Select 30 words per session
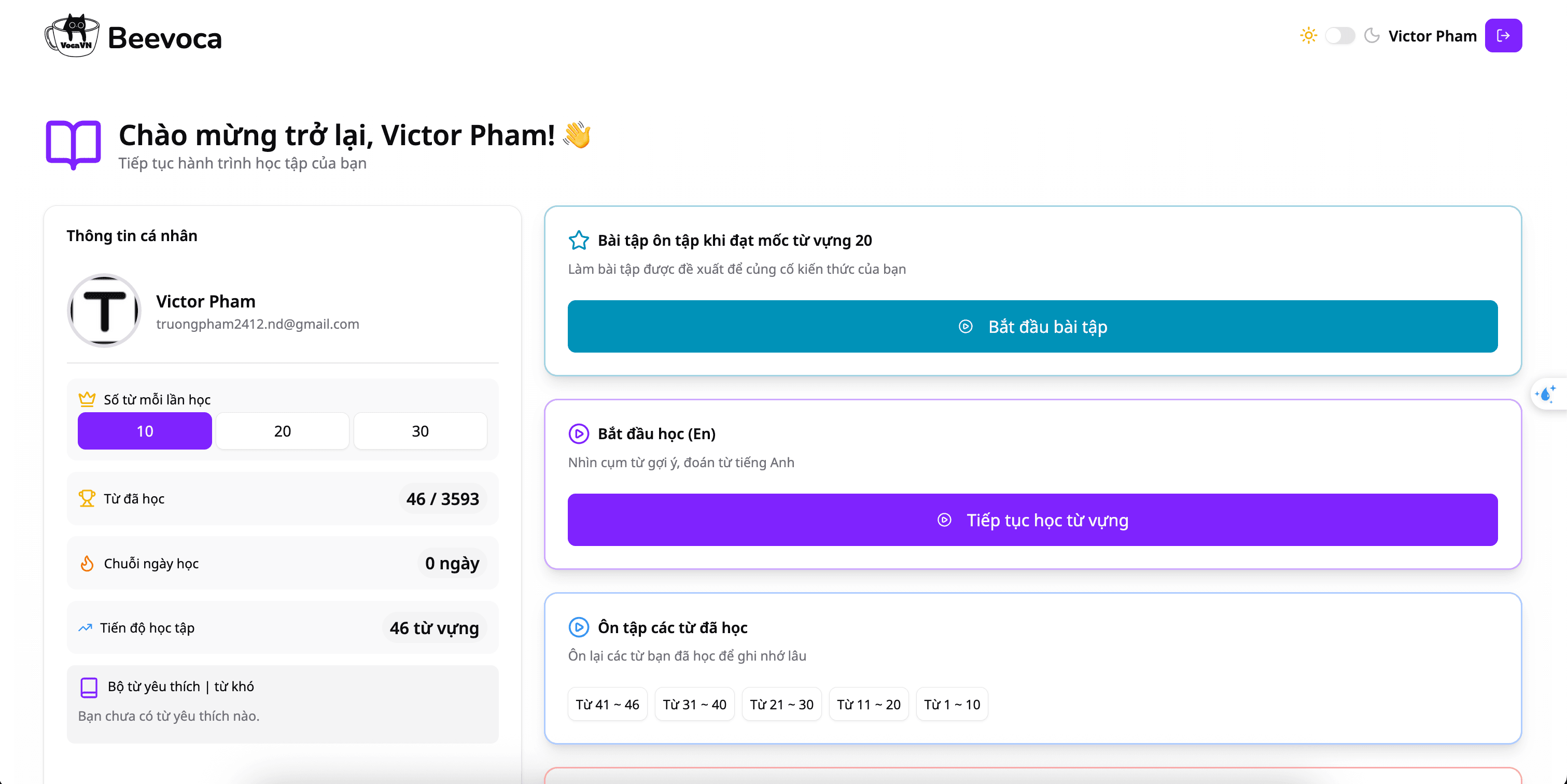Viewport: 1567px width, 784px height. pos(421,431)
